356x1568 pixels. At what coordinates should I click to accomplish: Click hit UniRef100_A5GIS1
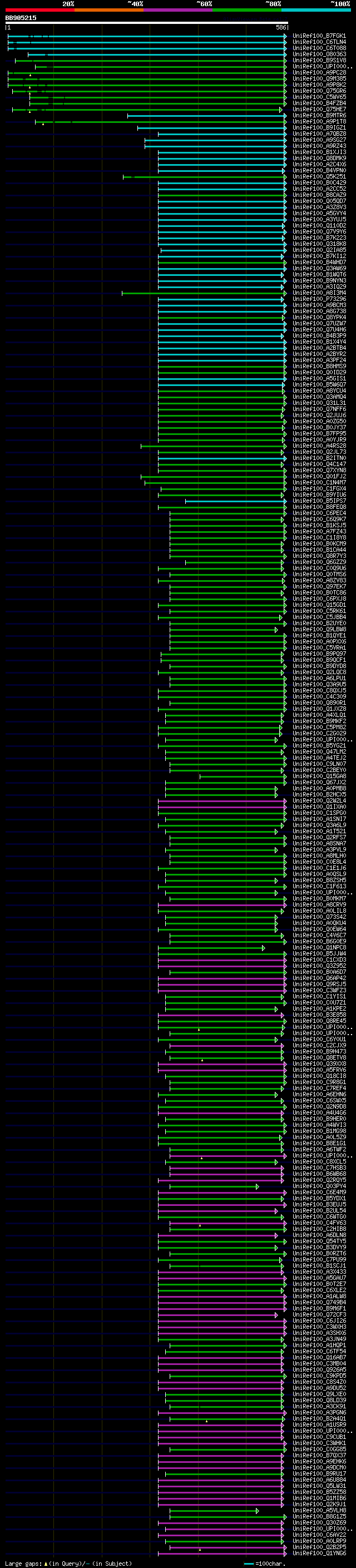coord(319,379)
